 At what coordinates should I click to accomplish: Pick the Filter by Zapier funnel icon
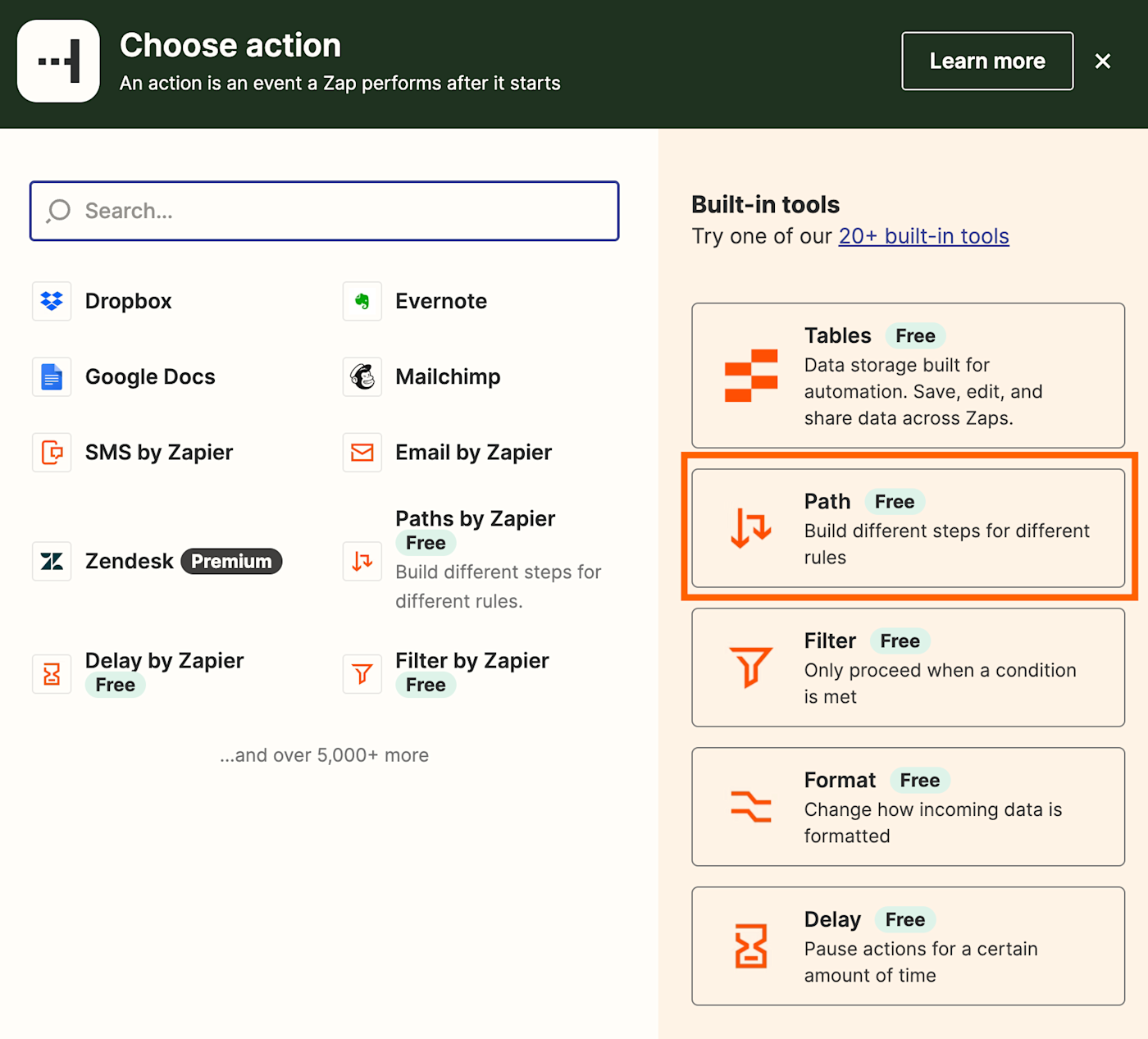pyautogui.click(x=362, y=674)
